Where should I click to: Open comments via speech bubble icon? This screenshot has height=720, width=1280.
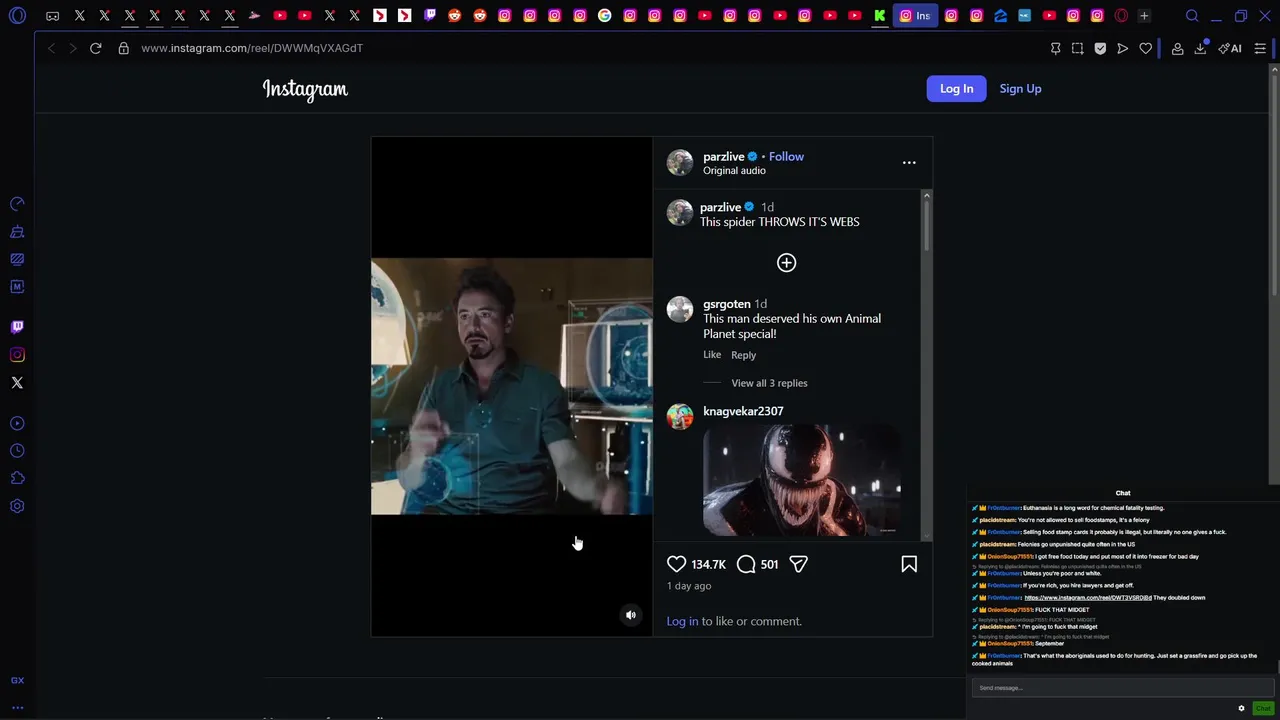[746, 564]
